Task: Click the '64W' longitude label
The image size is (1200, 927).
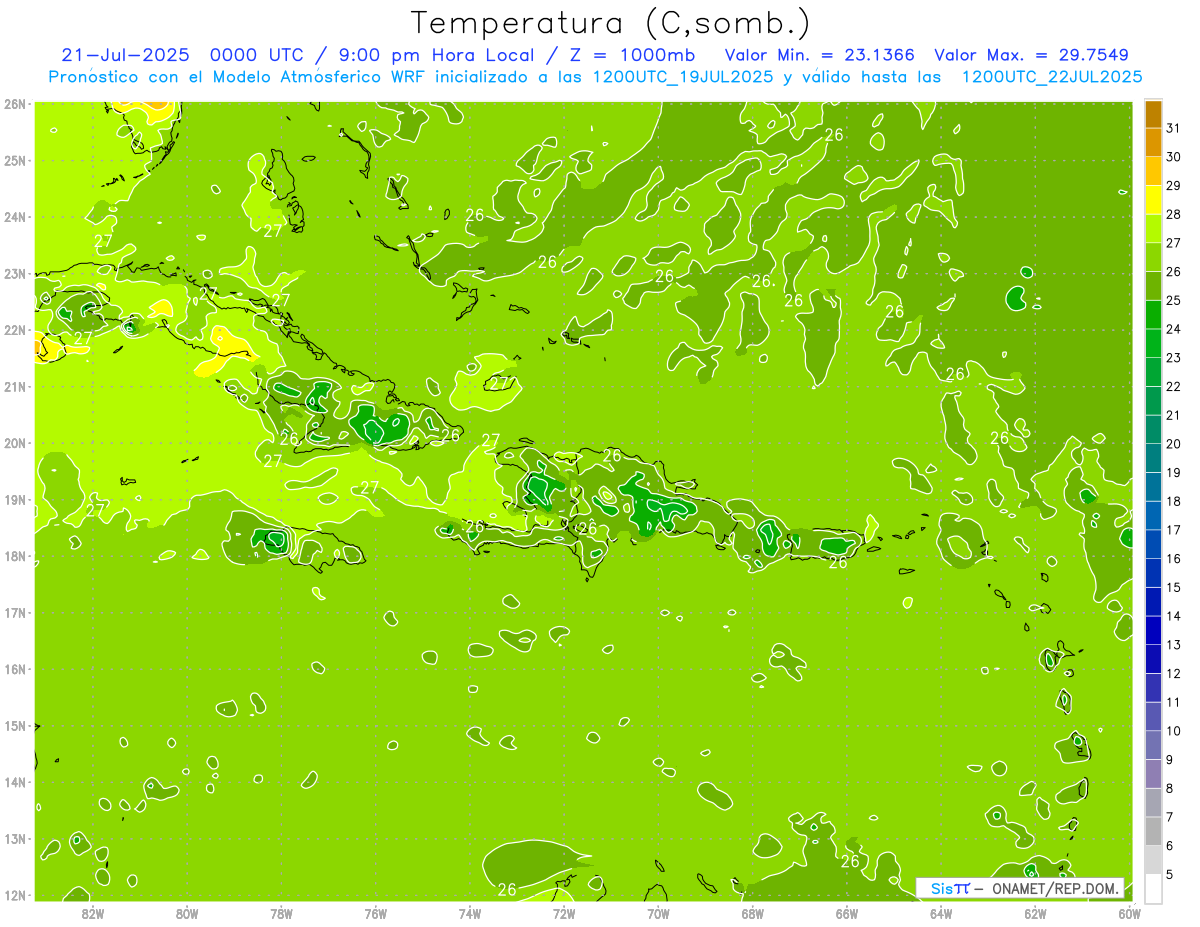Action: (941, 913)
